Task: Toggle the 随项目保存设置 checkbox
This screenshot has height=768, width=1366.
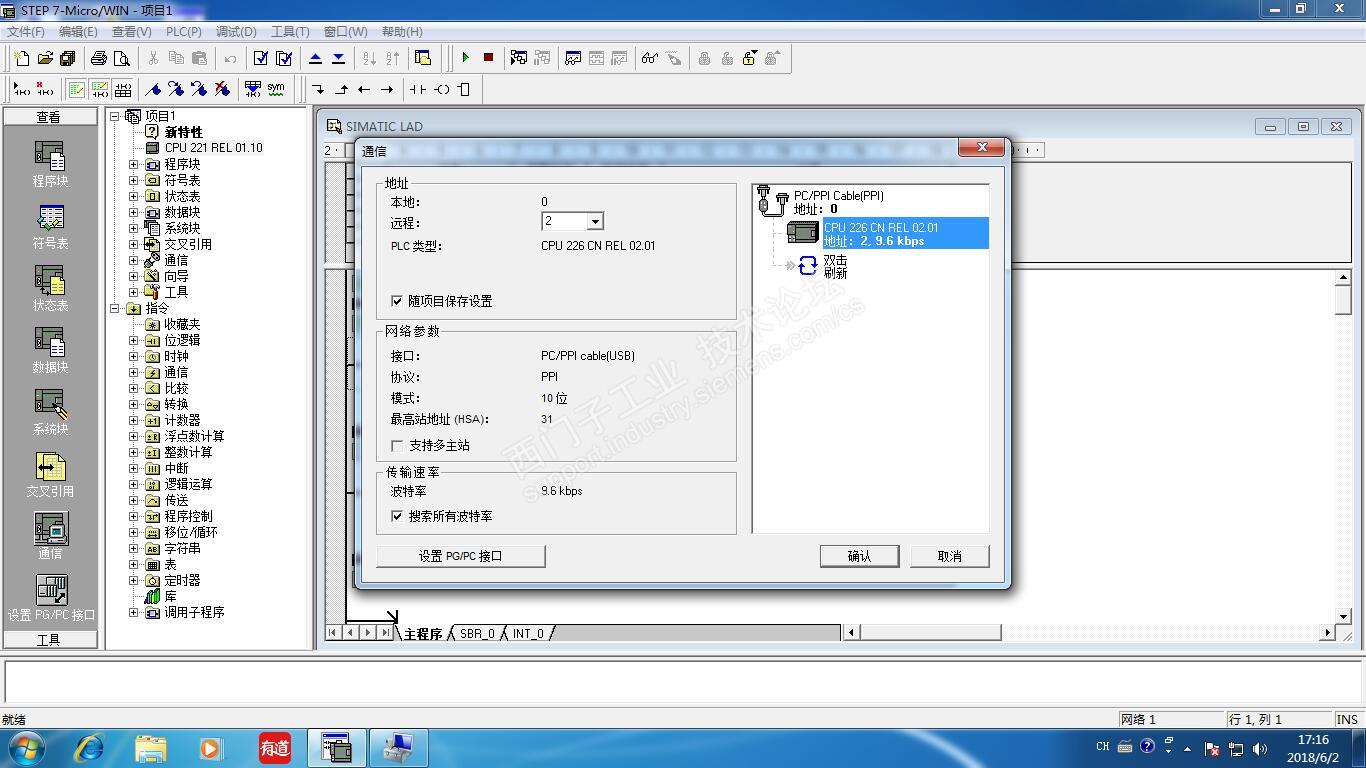Action: pyautogui.click(x=397, y=301)
